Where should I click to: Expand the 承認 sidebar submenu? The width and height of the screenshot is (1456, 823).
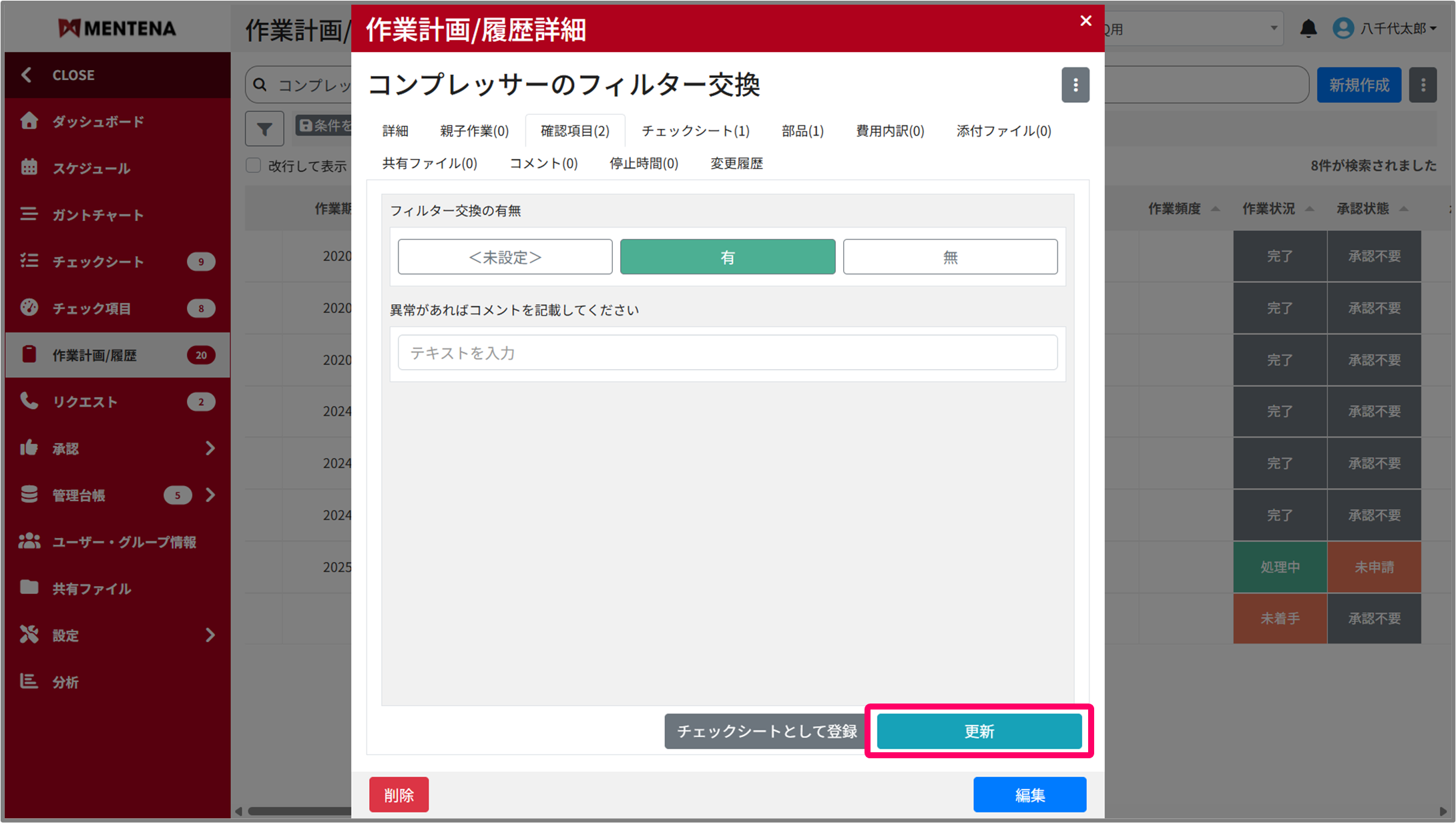pos(210,448)
